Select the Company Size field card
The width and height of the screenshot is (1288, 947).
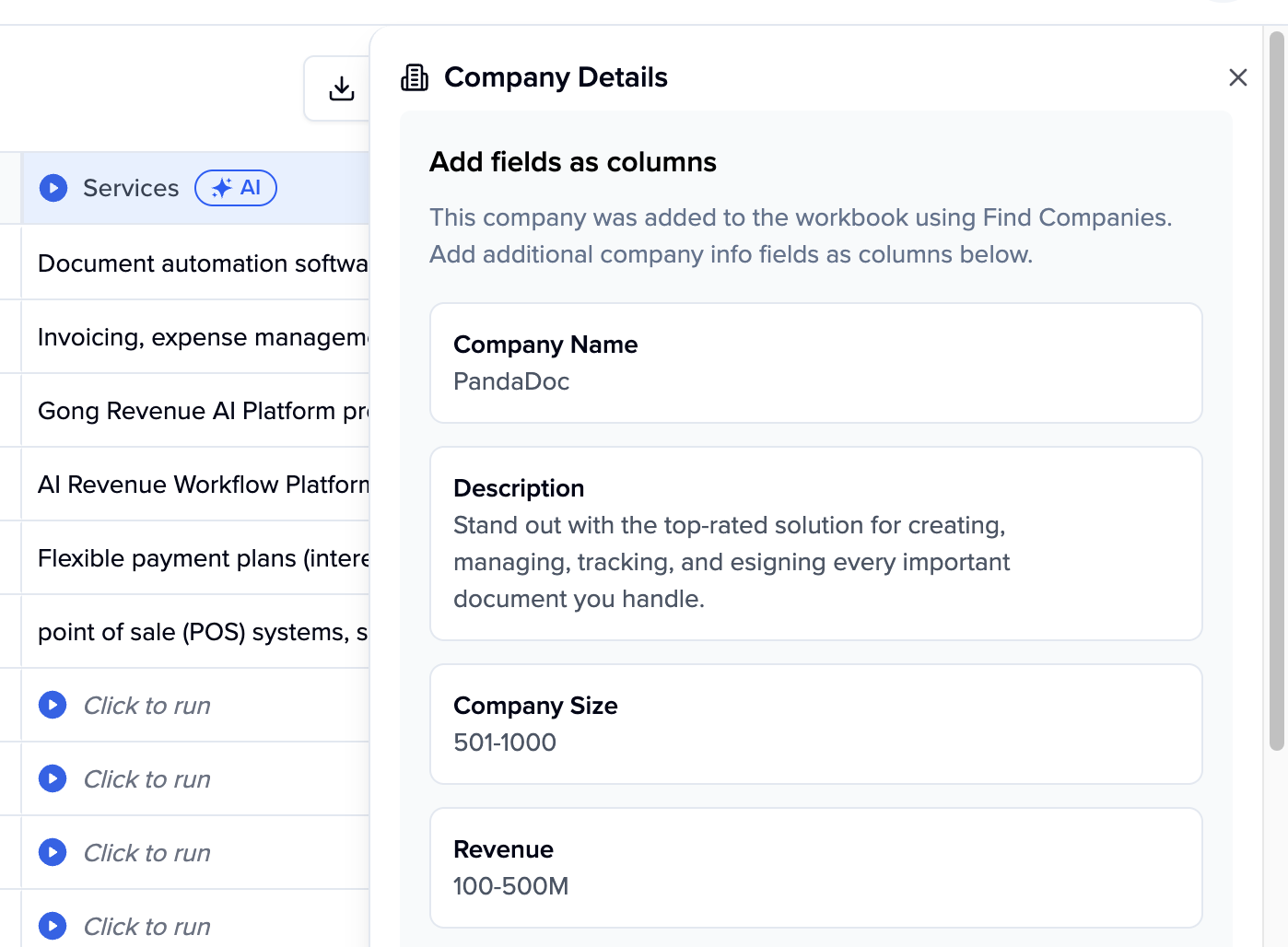point(815,724)
